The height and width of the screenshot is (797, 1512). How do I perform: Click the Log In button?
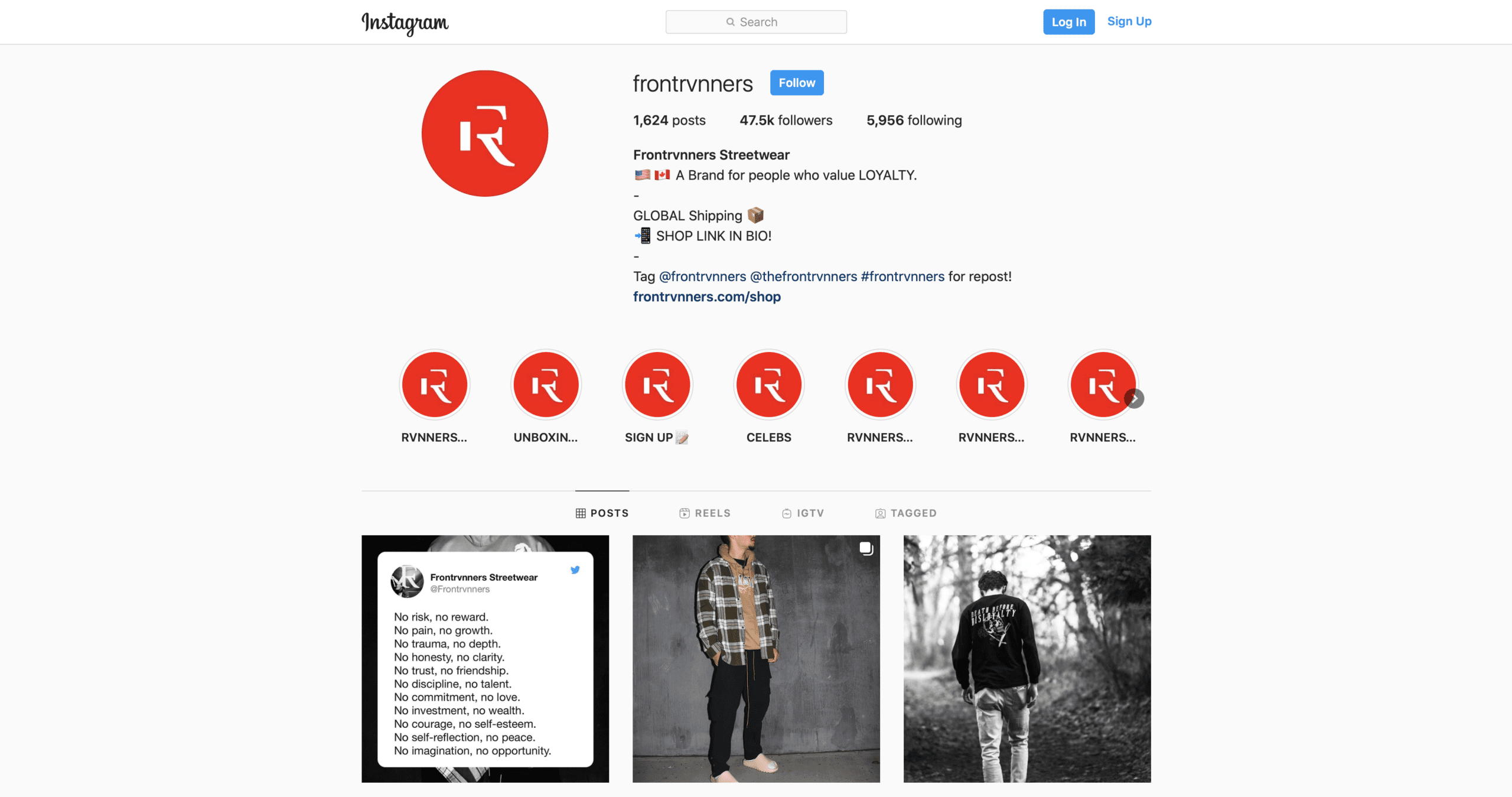click(1068, 21)
